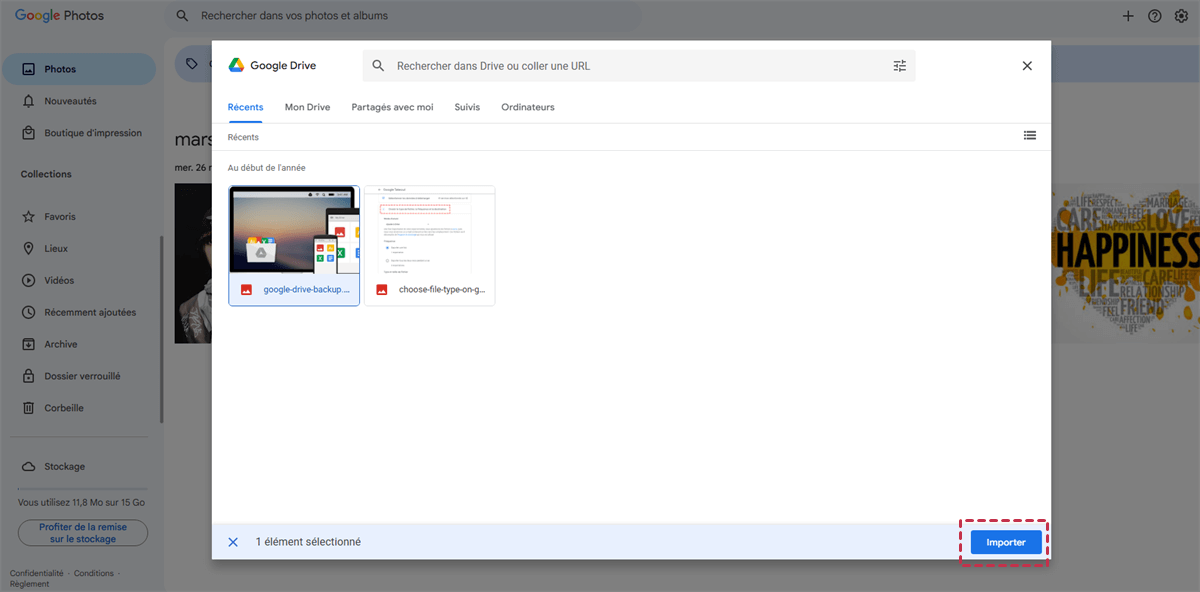The width and height of the screenshot is (1200, 592).
Task: Click Profiter de la remise sur le stockage
Action: point(83,533)
